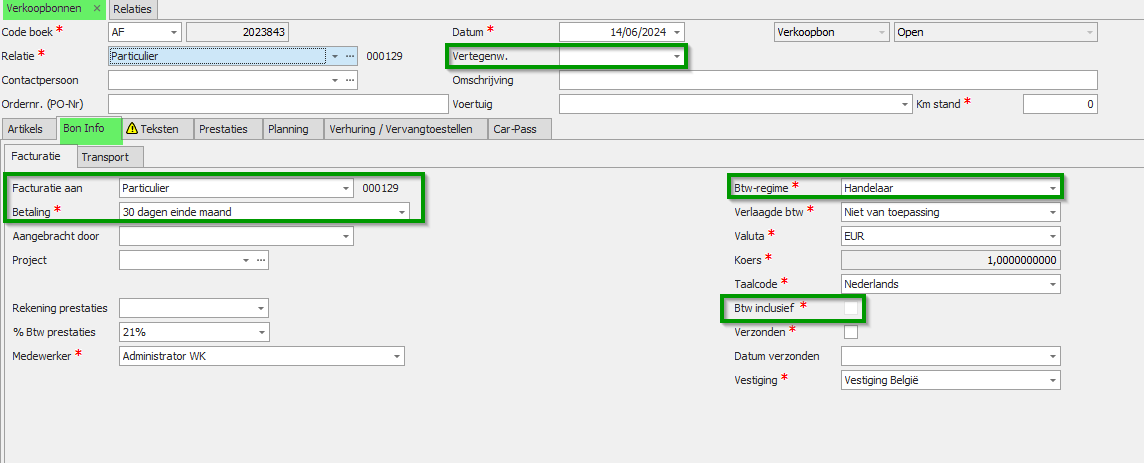
Task: Open the Valuta EUR dropdown
Action: click(1053, 236)
